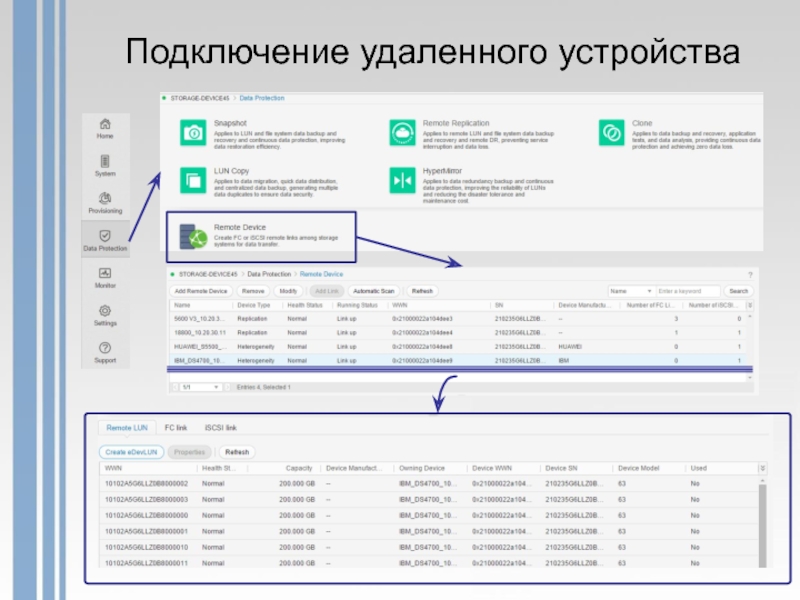The width and height of the screenshot is (800, 600).
Task: Open Settings gear in the sidebar
Action: pos(105,311)
